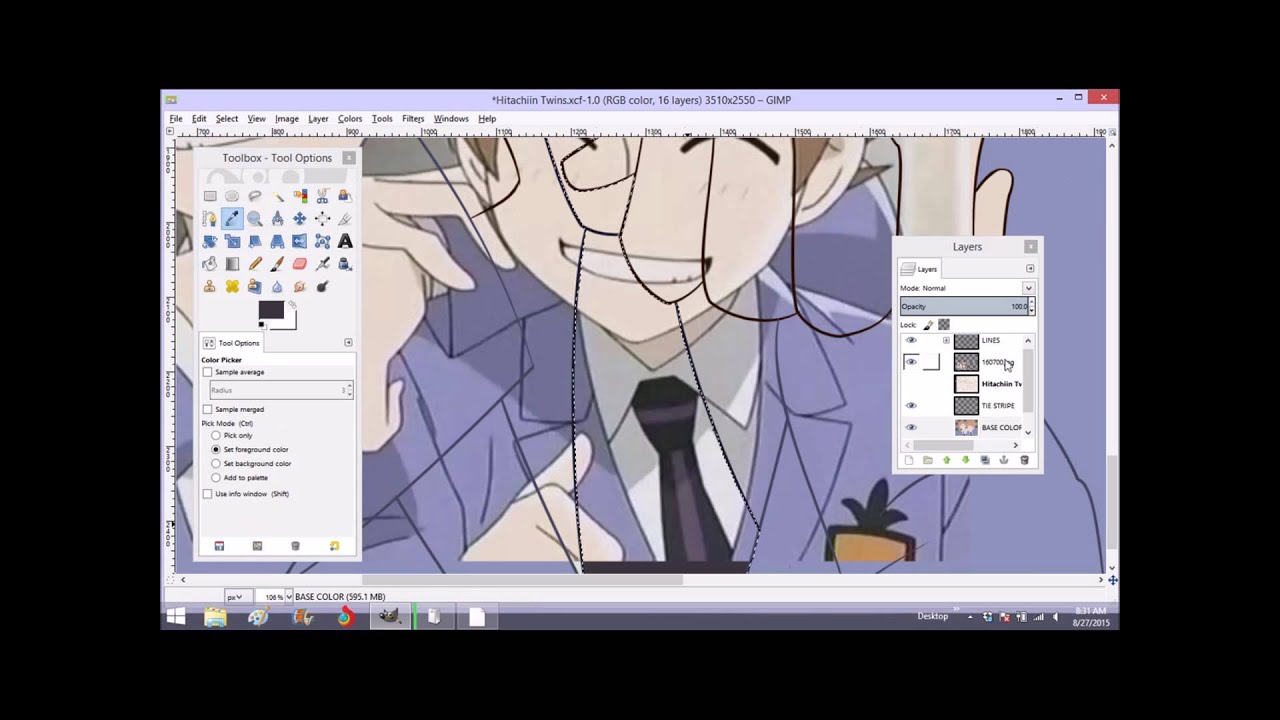
Task: Select the Move tool
Action: [300, 219]
